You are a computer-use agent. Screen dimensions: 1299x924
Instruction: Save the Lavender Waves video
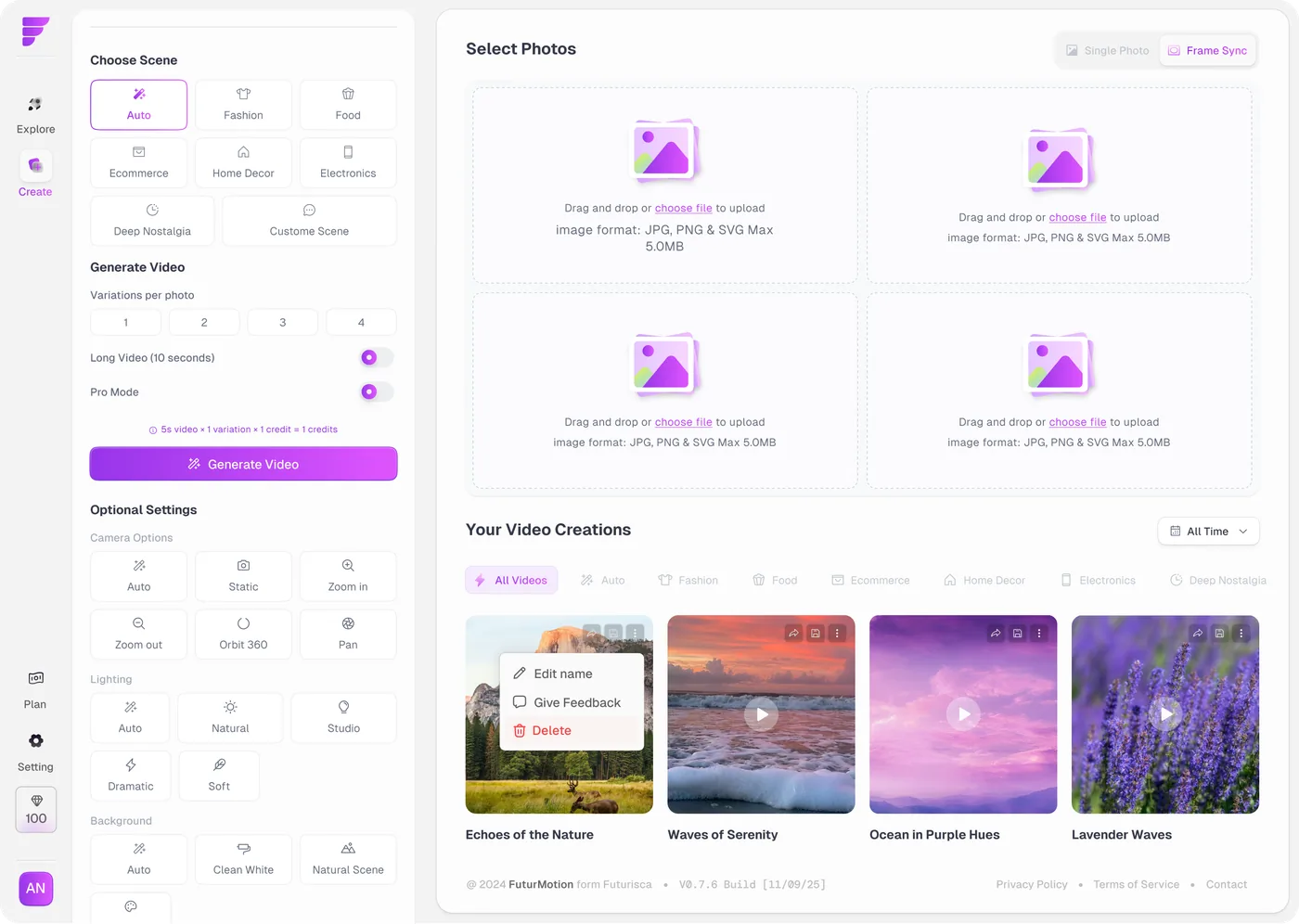1219,633
